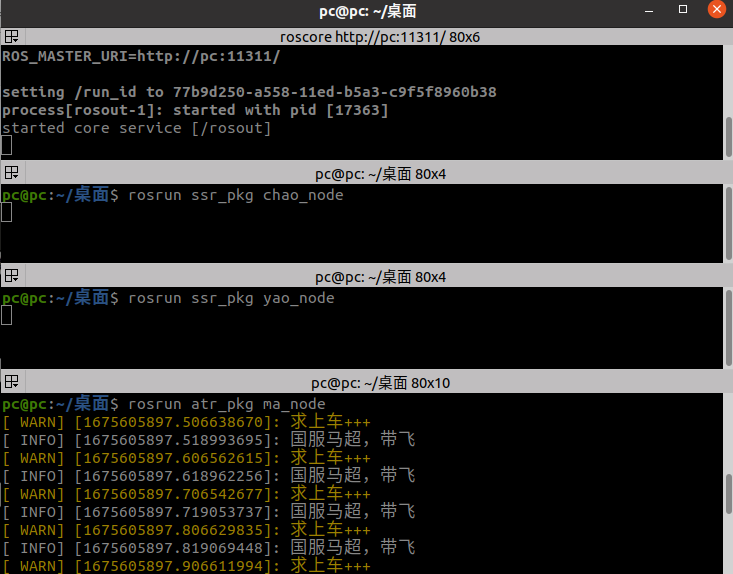Click INFO line timestamp 1675605897.819069448
This screenshot has height=574, width=733.
[173, 548]
